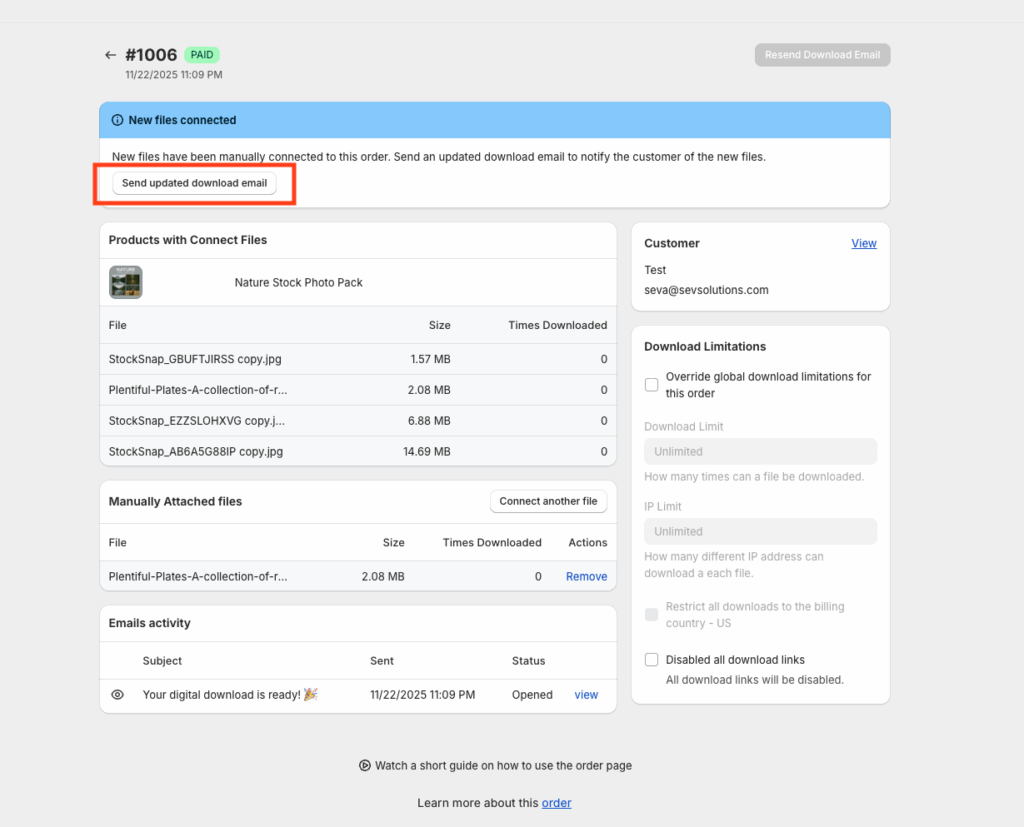
Task: Click Resend Download Email button
Action: 822,55
